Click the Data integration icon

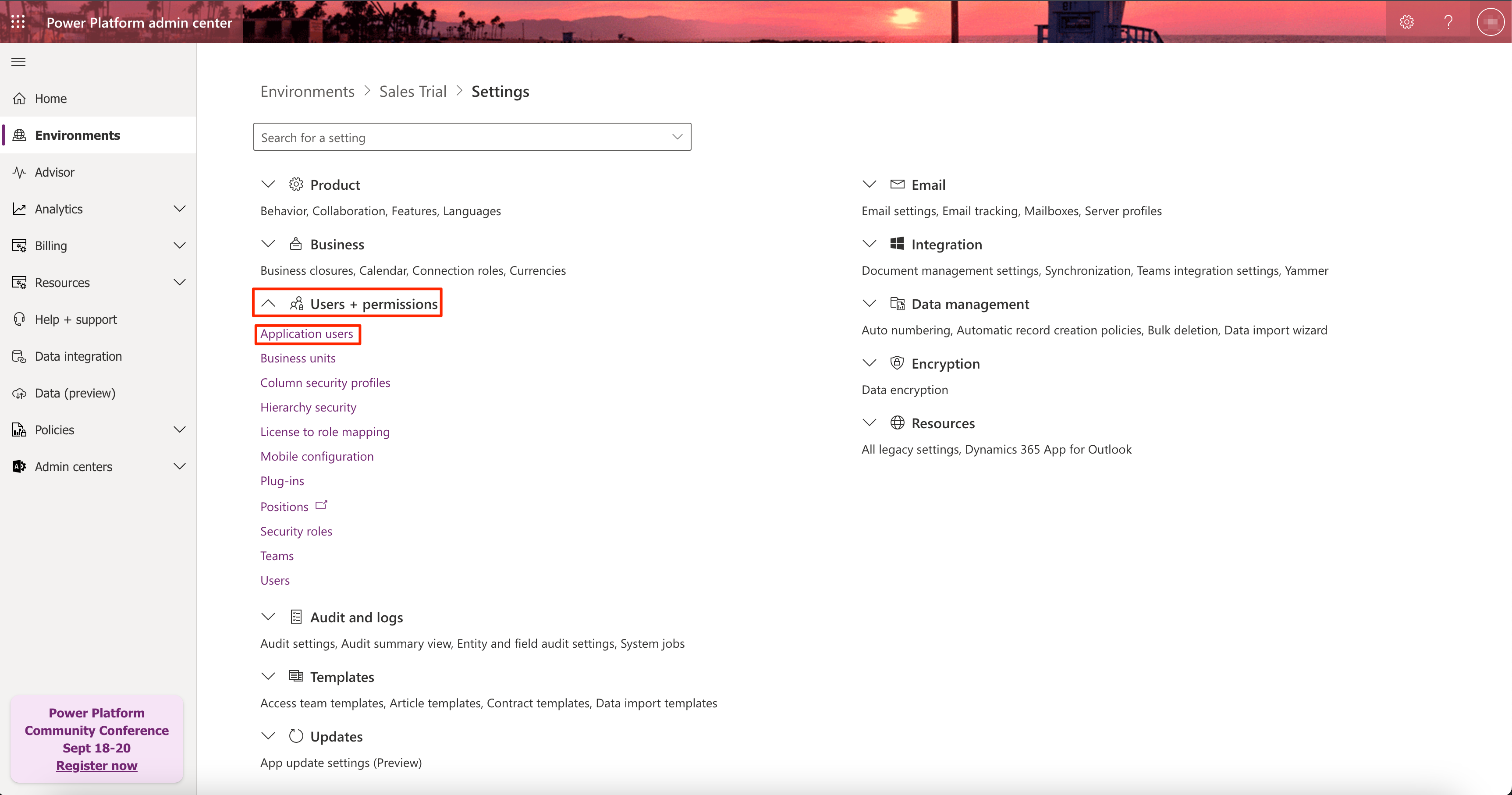[19, 356]
